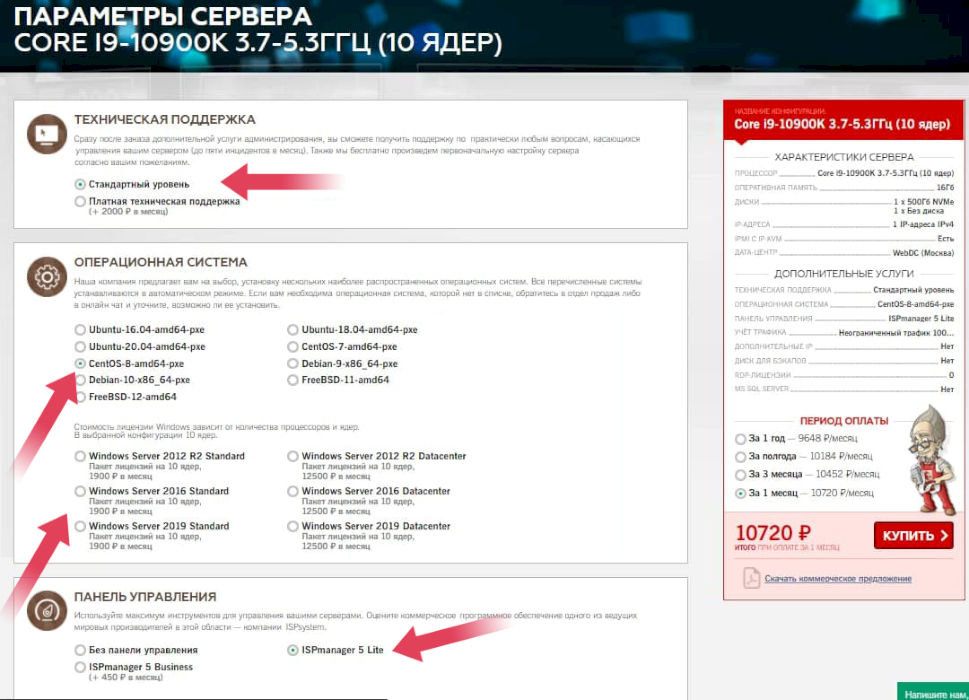Click the control panel section icon
Screen dimensions: 969x700
(x=45, y=610)
